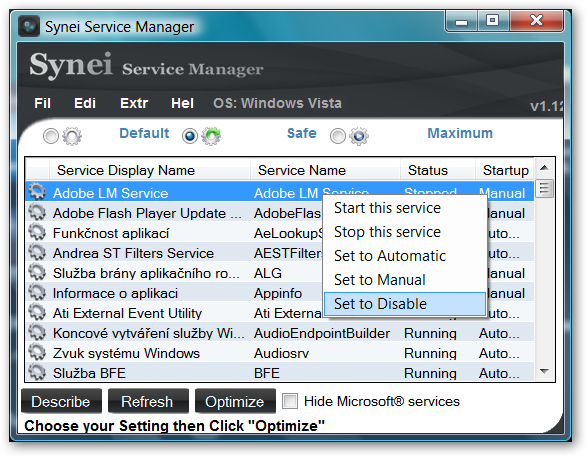Click the Maximum mode label
The width and height of the screenshot is (586, 456).
pos(460,133)
